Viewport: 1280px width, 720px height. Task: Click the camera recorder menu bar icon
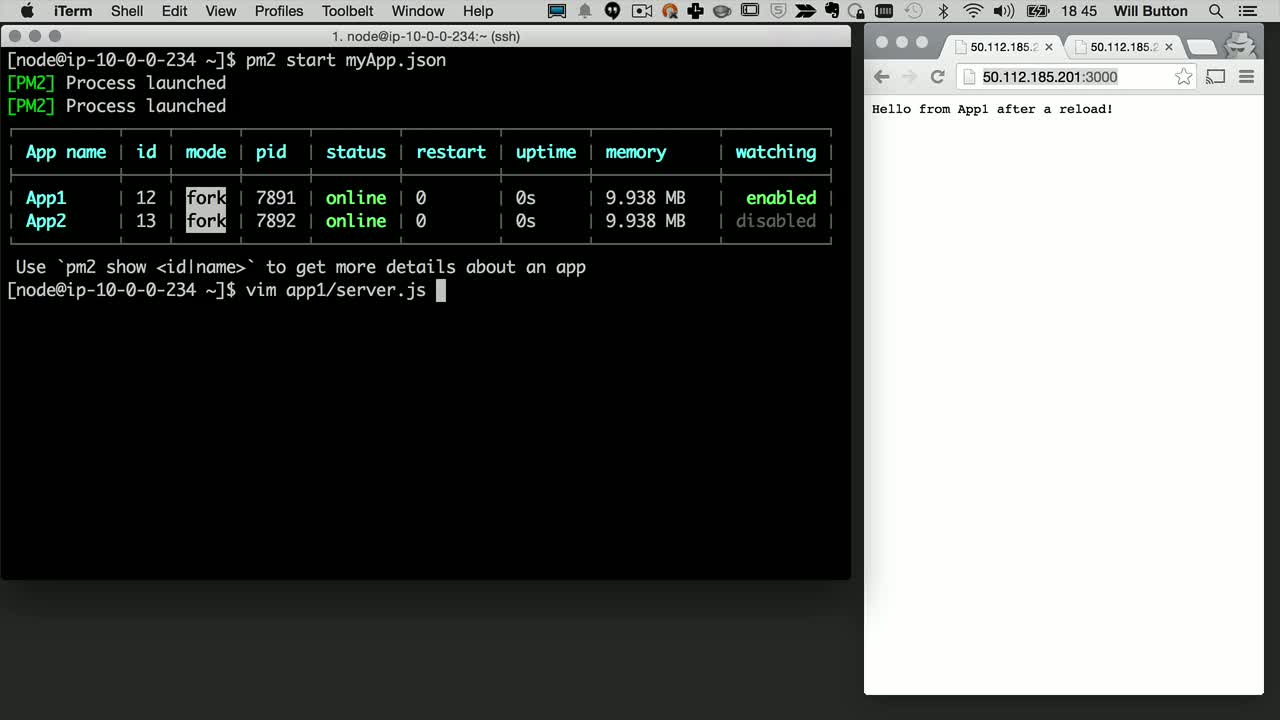(641, 11)
